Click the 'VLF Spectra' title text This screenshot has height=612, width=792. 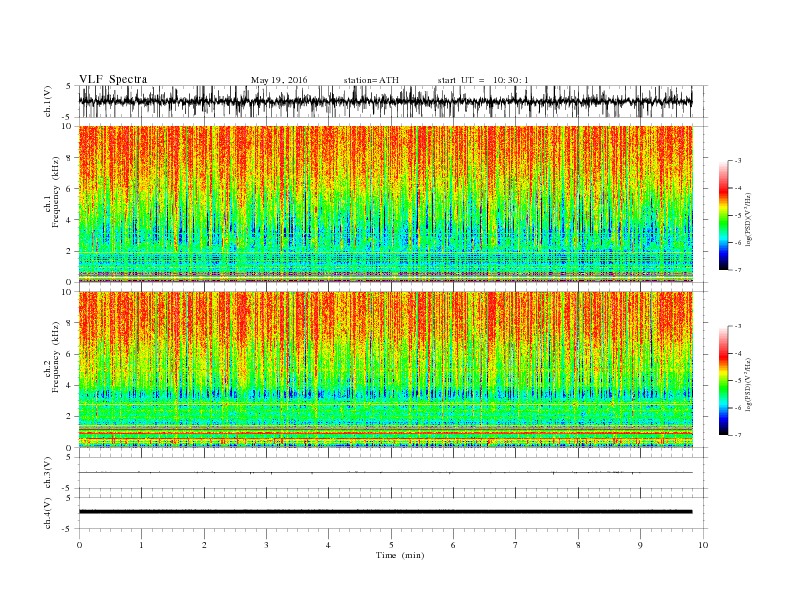[113, 79]
